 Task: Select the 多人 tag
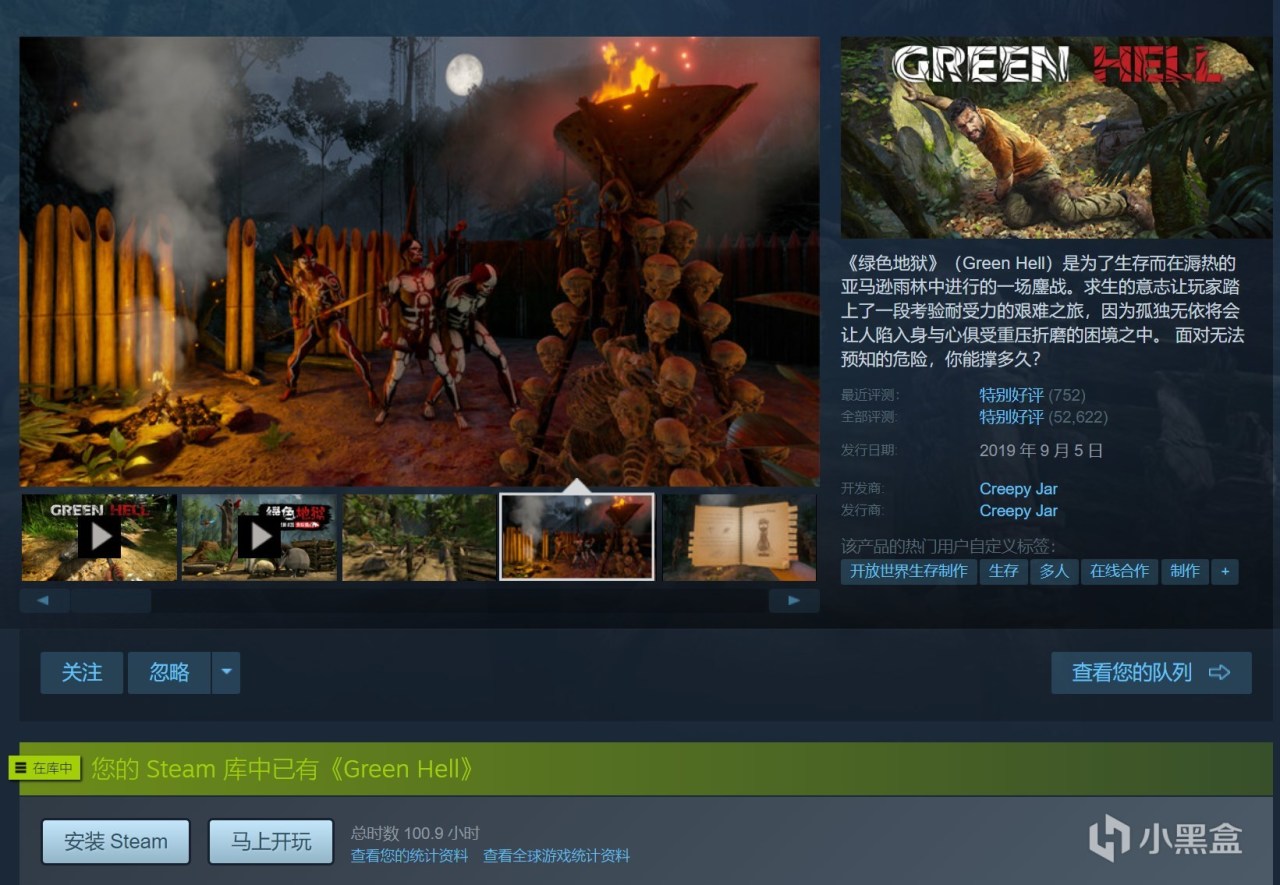point(1054,571)
